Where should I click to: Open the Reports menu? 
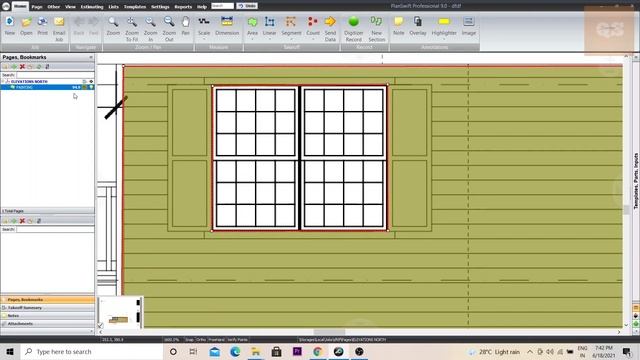pos(183,7)
